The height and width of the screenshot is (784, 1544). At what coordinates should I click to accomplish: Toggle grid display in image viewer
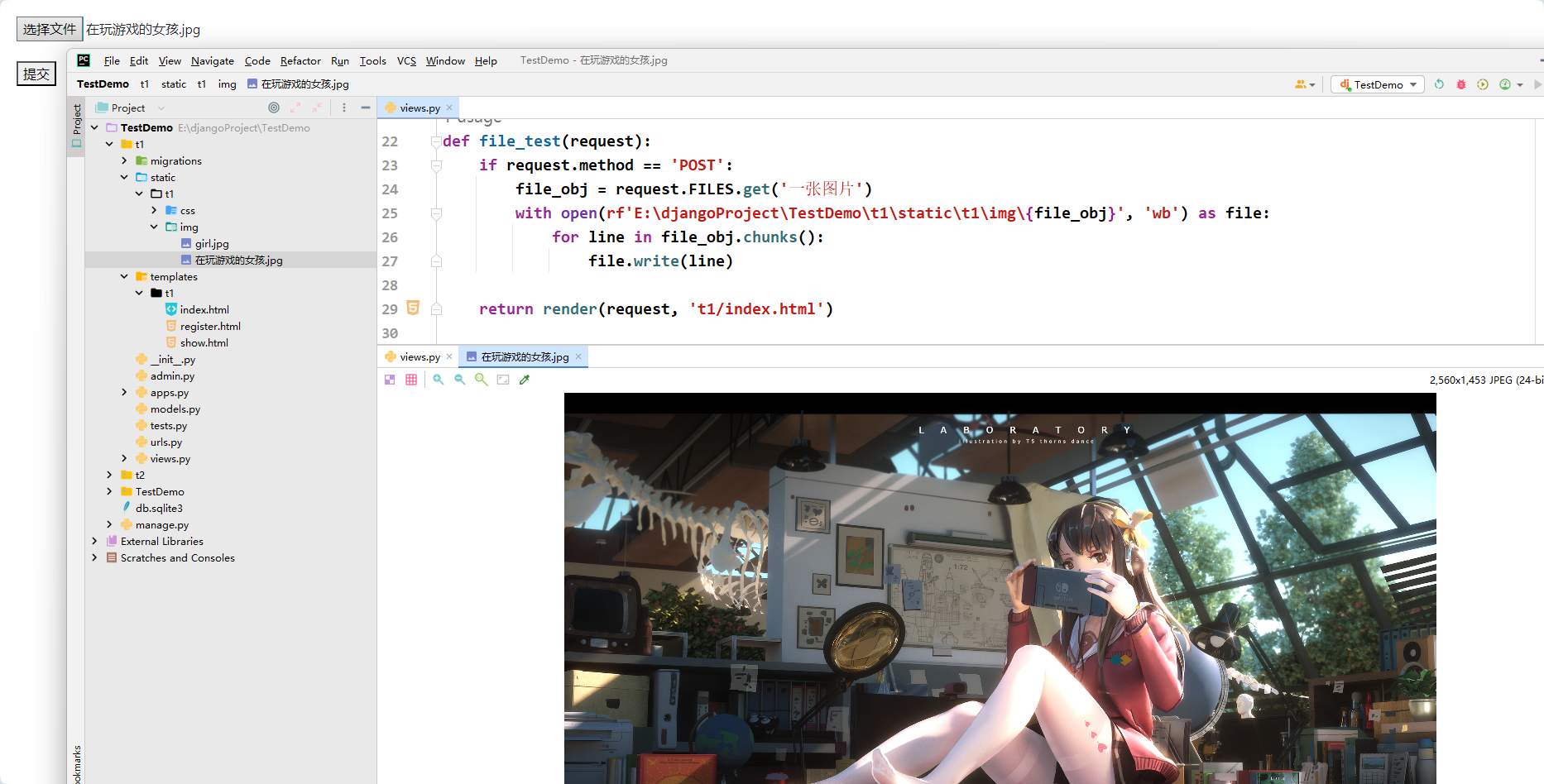[411, 380]
